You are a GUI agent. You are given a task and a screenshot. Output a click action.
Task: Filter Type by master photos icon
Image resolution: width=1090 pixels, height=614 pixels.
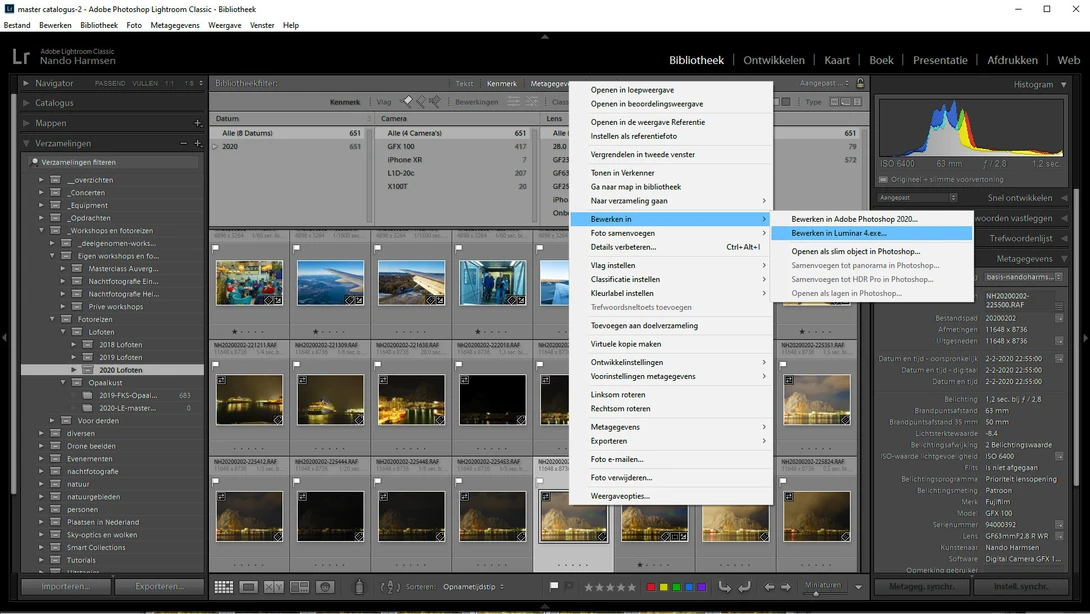coord(834,102)
